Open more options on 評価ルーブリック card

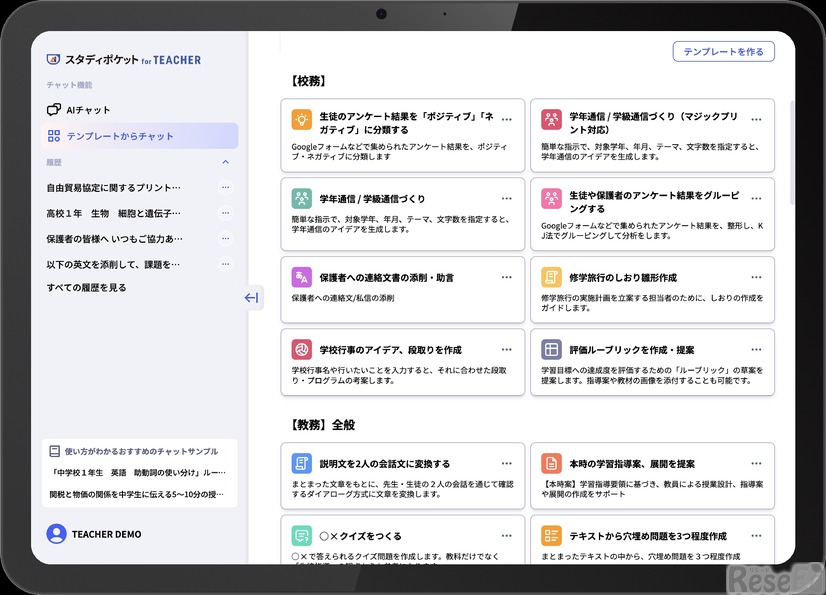[x=756, y=349]
